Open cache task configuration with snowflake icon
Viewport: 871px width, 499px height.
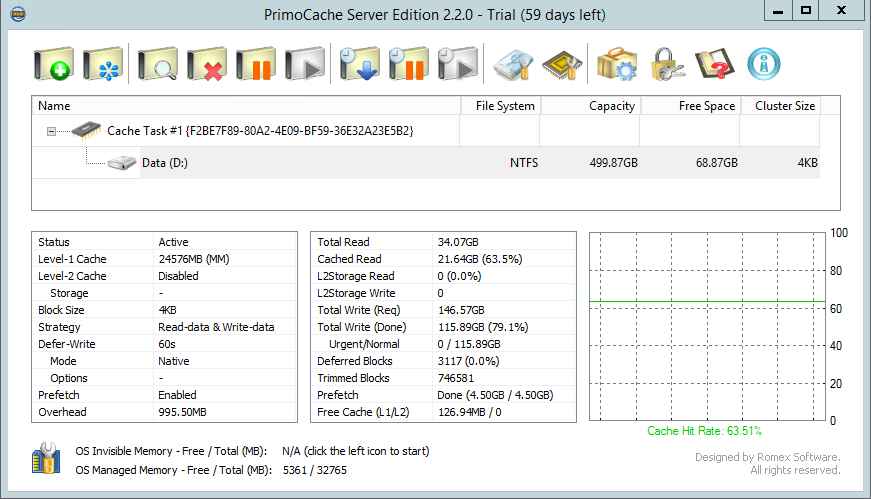click(x=103, y=65)
